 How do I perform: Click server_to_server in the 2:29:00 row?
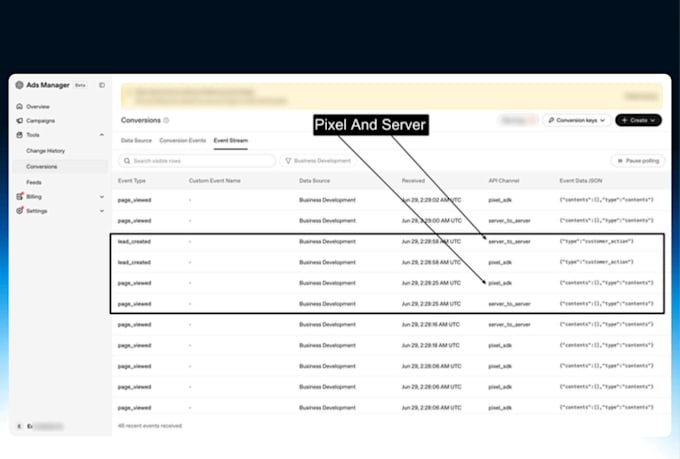tap(510, 221)
